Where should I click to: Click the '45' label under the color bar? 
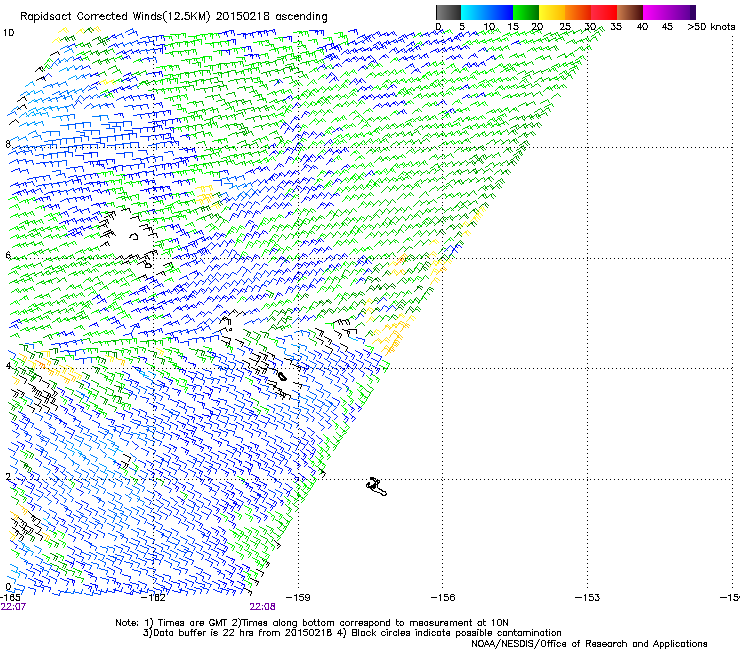pyautogui.click(x=667, y=27)
